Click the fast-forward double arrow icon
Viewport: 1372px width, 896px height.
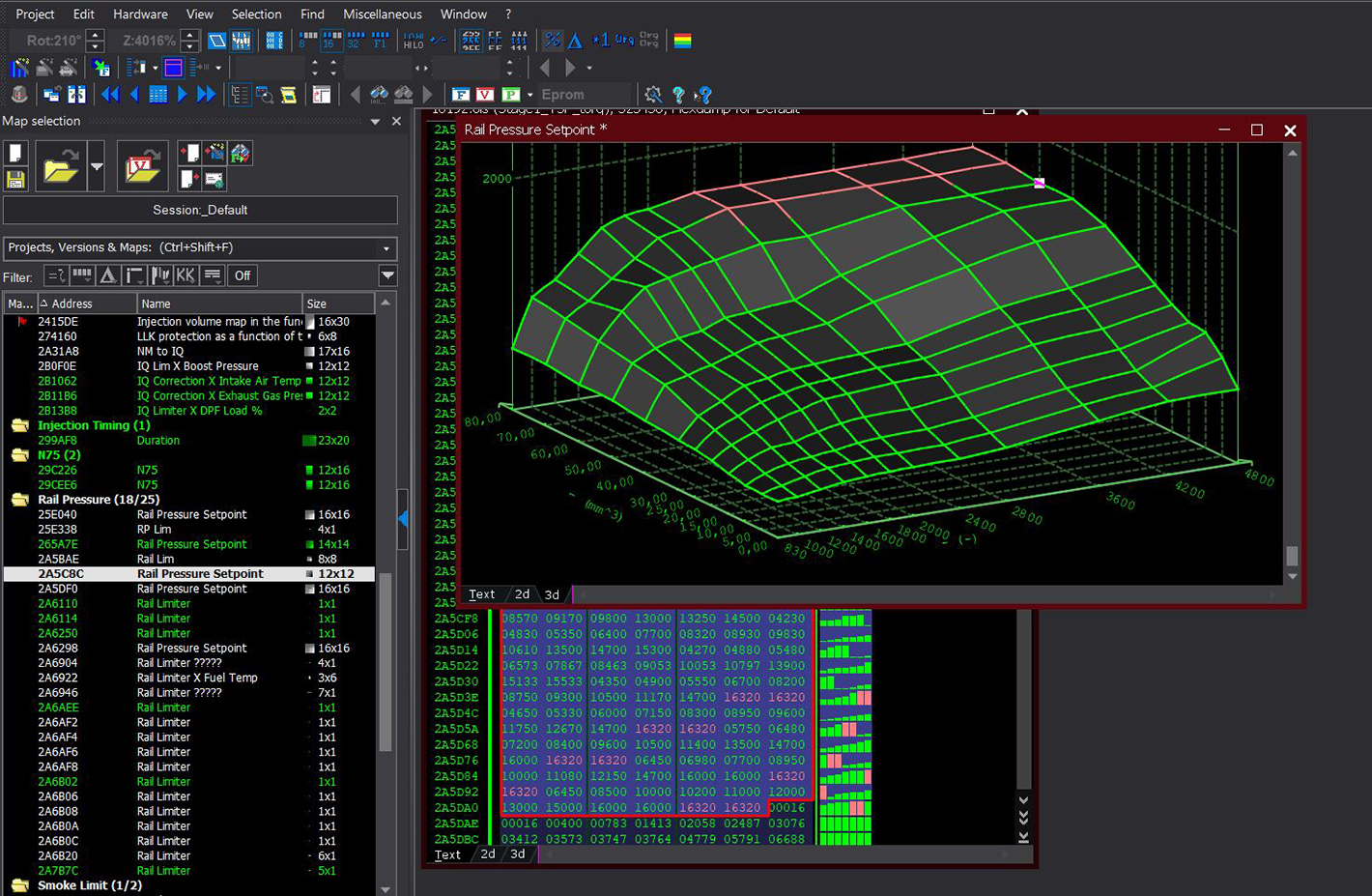pos(206,94)
